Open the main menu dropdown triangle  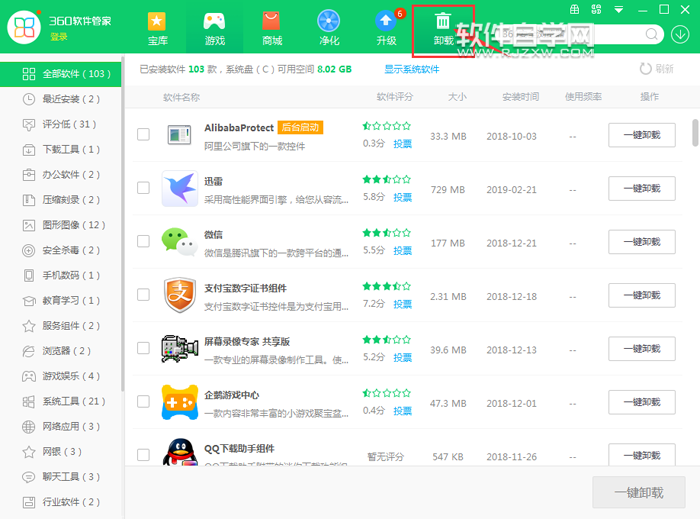tap(619, 9)
